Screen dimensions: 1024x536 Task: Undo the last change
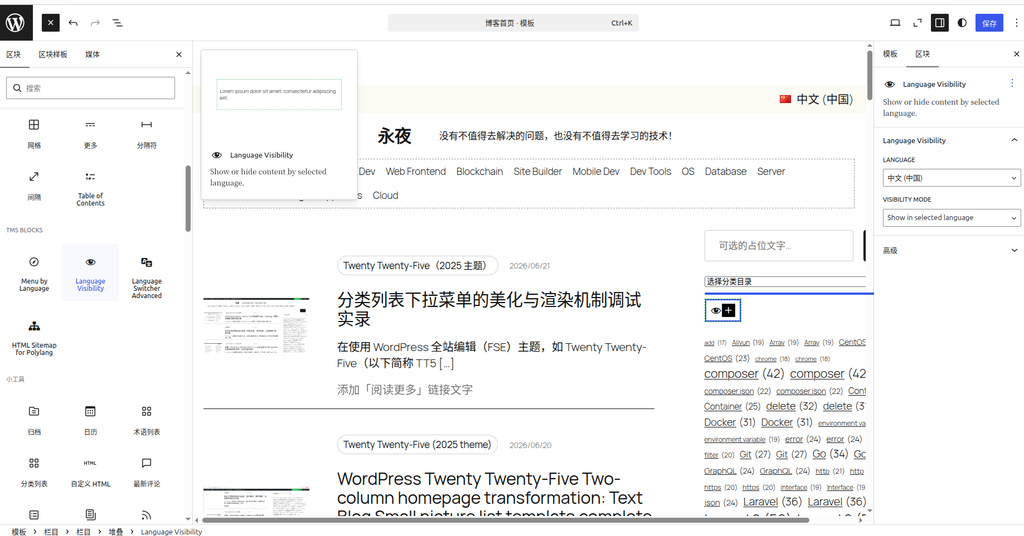point(73,23)
